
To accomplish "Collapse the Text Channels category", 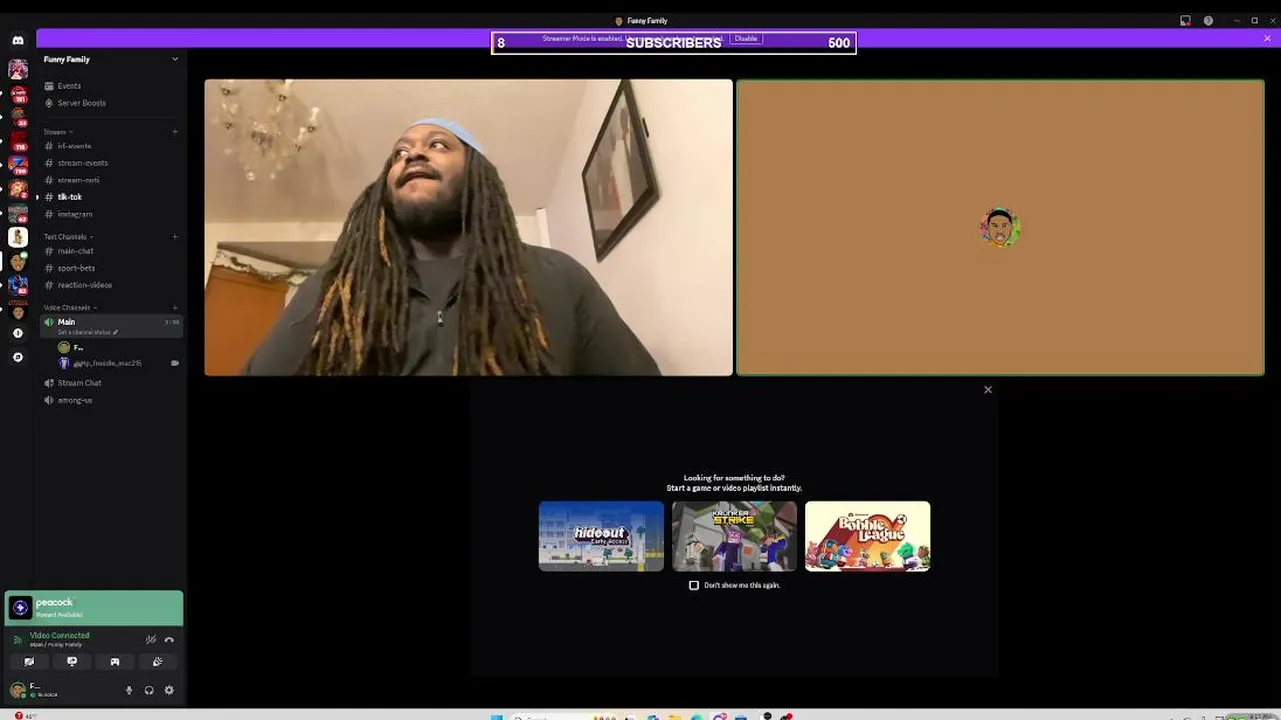I will point(67,237).
